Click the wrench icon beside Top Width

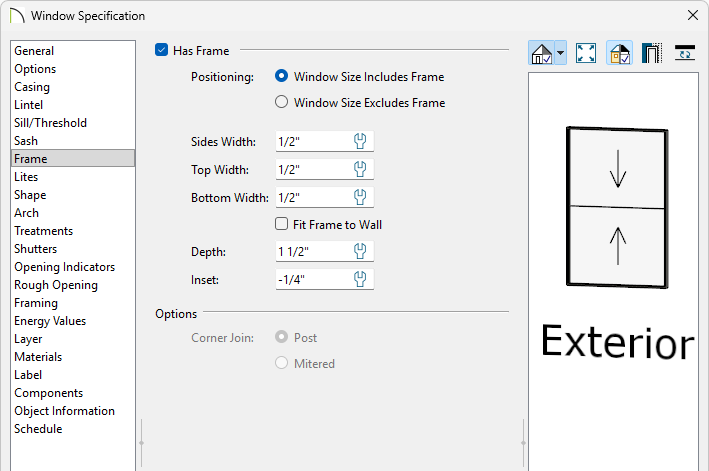360,169
